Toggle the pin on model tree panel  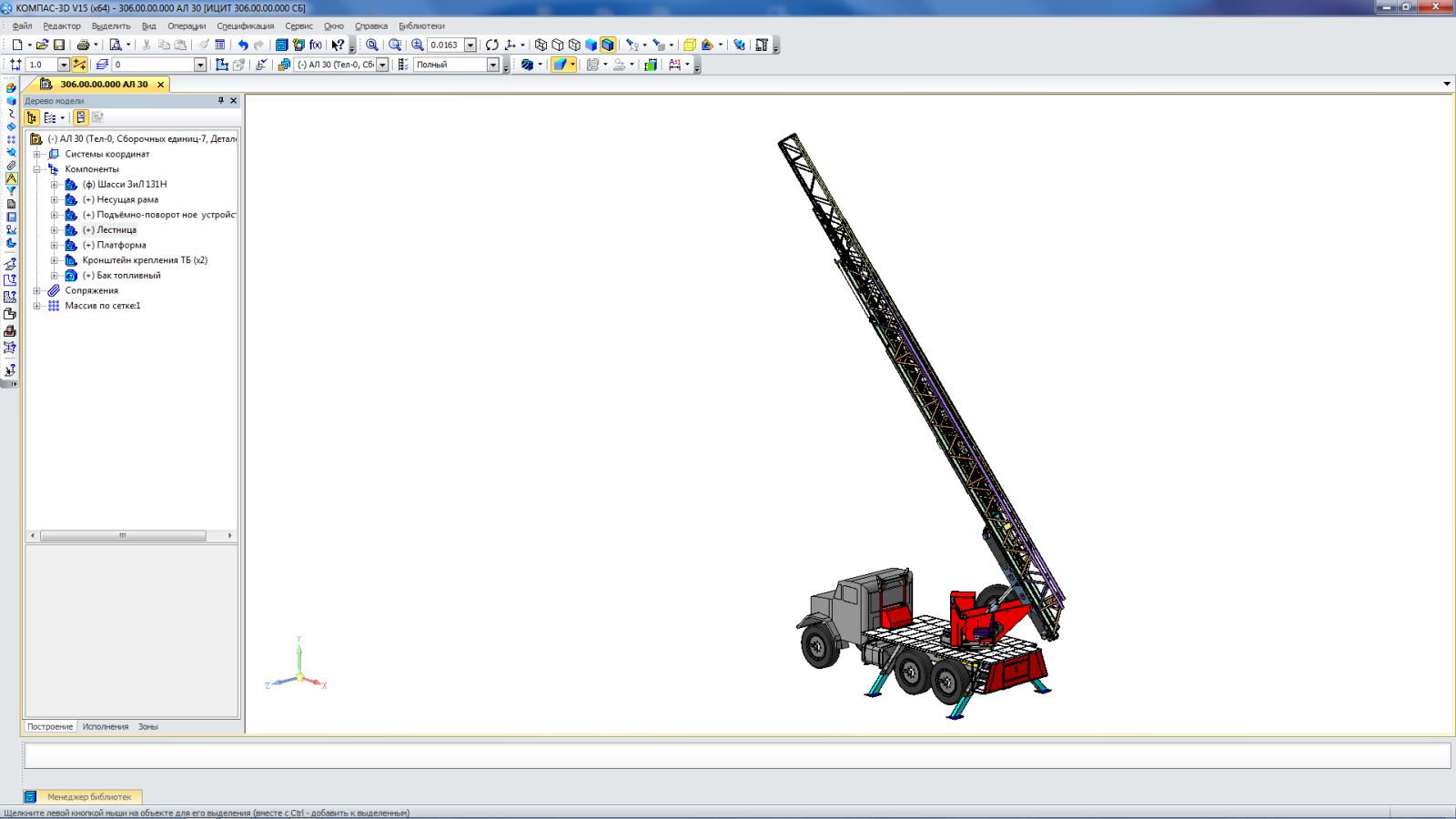(x=220, y=101)
